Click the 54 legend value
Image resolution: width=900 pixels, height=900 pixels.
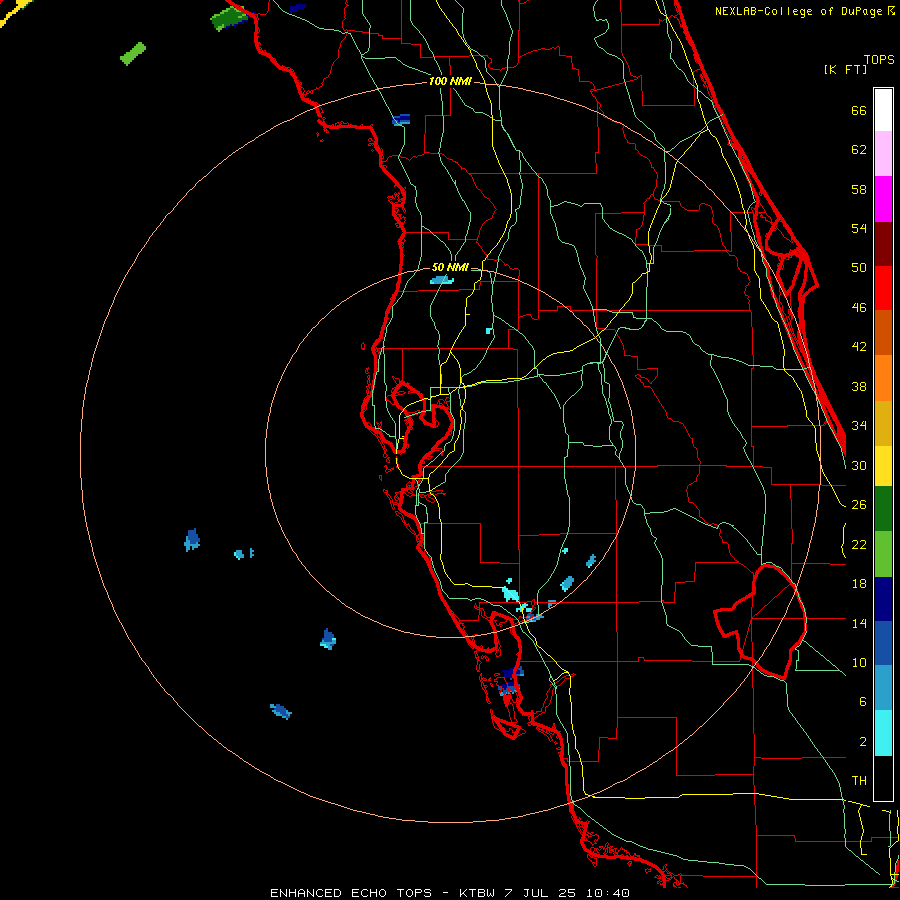click(x=859, y=228)
